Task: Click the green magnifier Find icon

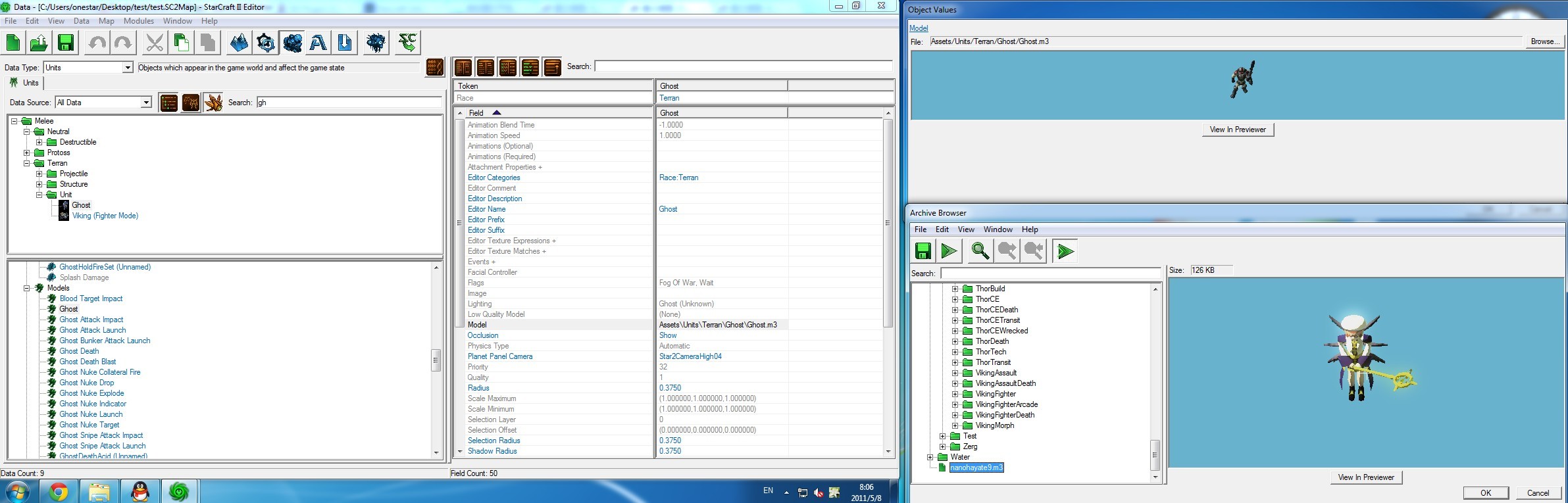Action: pos(980,251)
